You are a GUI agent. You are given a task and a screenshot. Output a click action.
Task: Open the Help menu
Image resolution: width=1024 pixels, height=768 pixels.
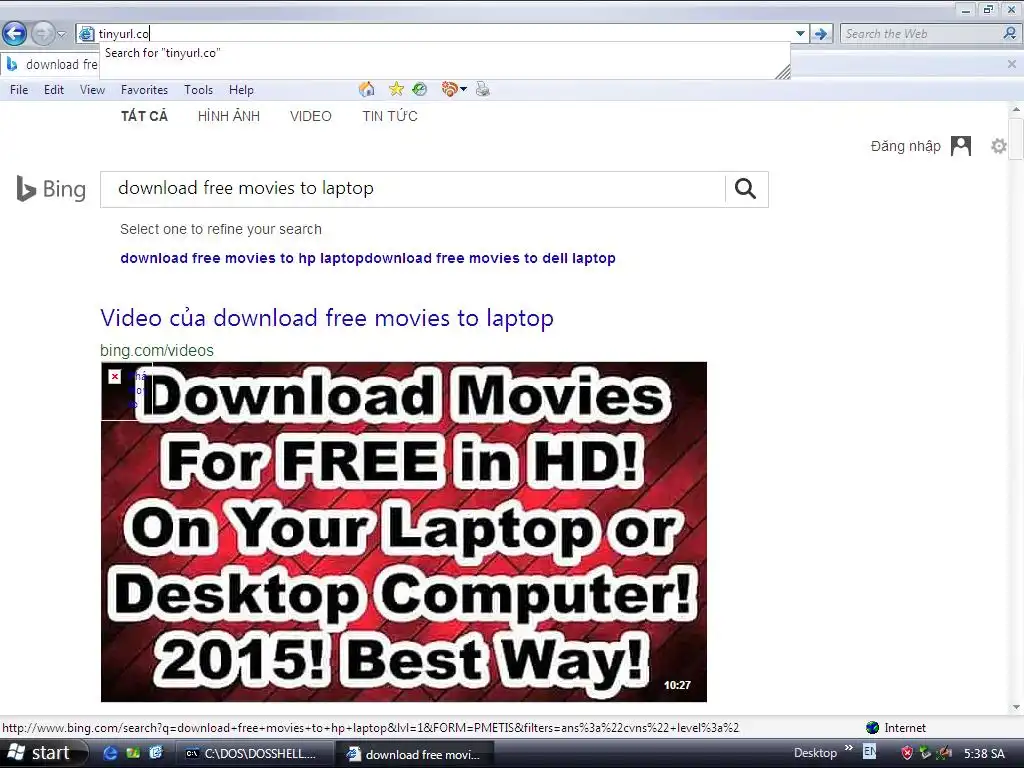pos(241,90)
